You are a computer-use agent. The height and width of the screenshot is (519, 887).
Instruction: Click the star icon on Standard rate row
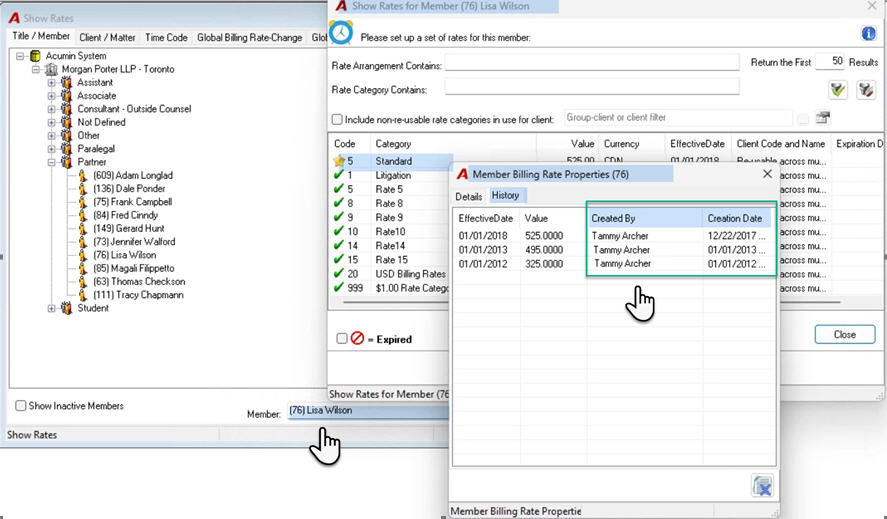click(339, 161)
